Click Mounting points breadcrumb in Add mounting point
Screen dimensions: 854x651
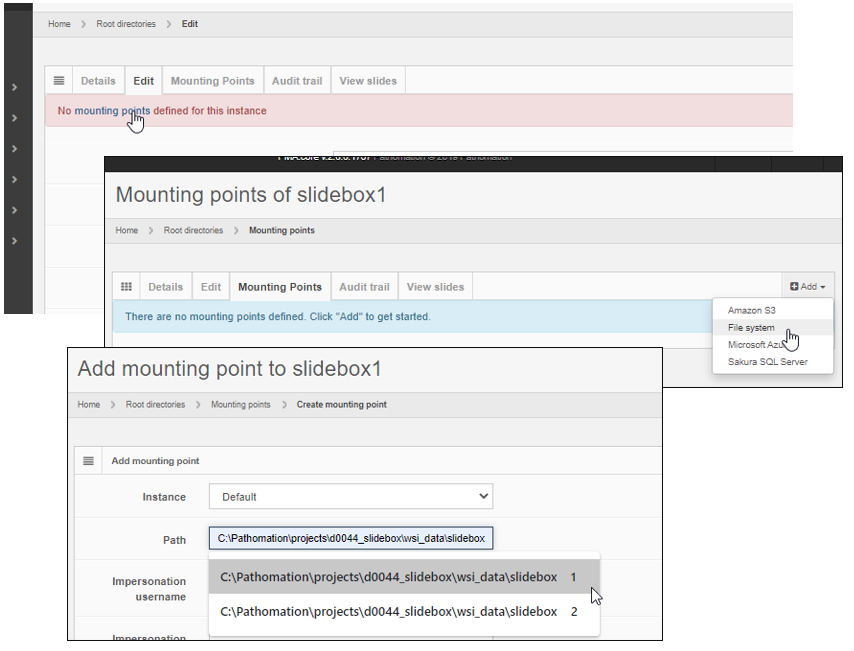240,405
